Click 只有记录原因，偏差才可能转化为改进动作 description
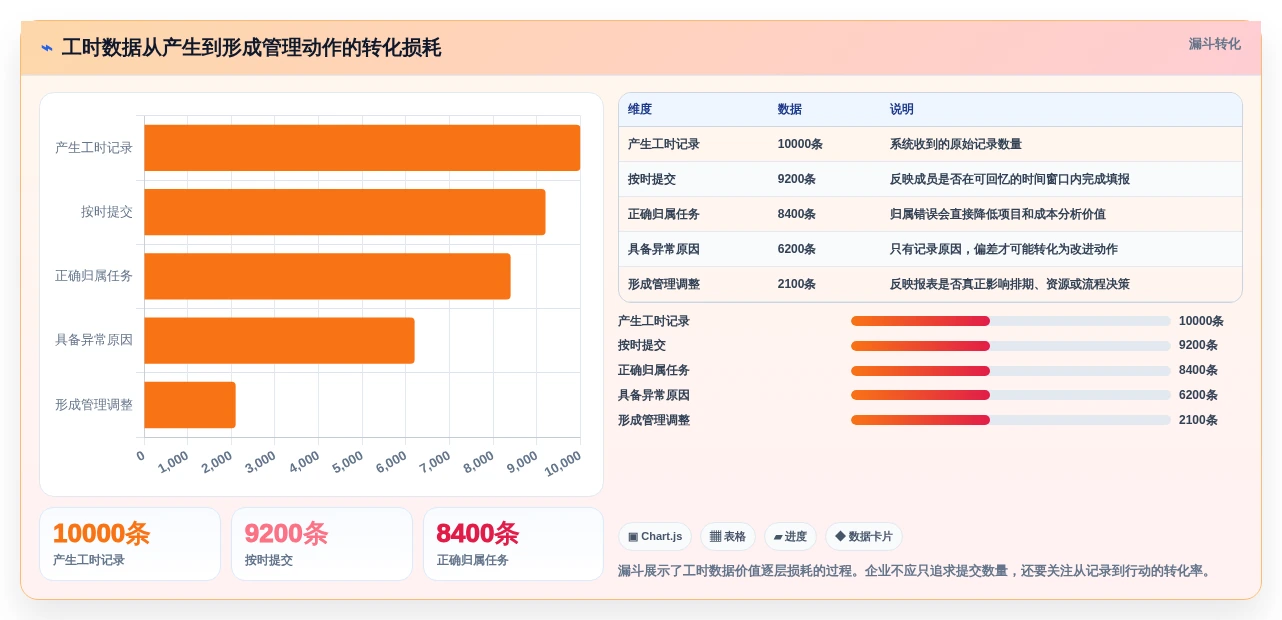Screen dimensions: 1282x620 point(1004,249)
